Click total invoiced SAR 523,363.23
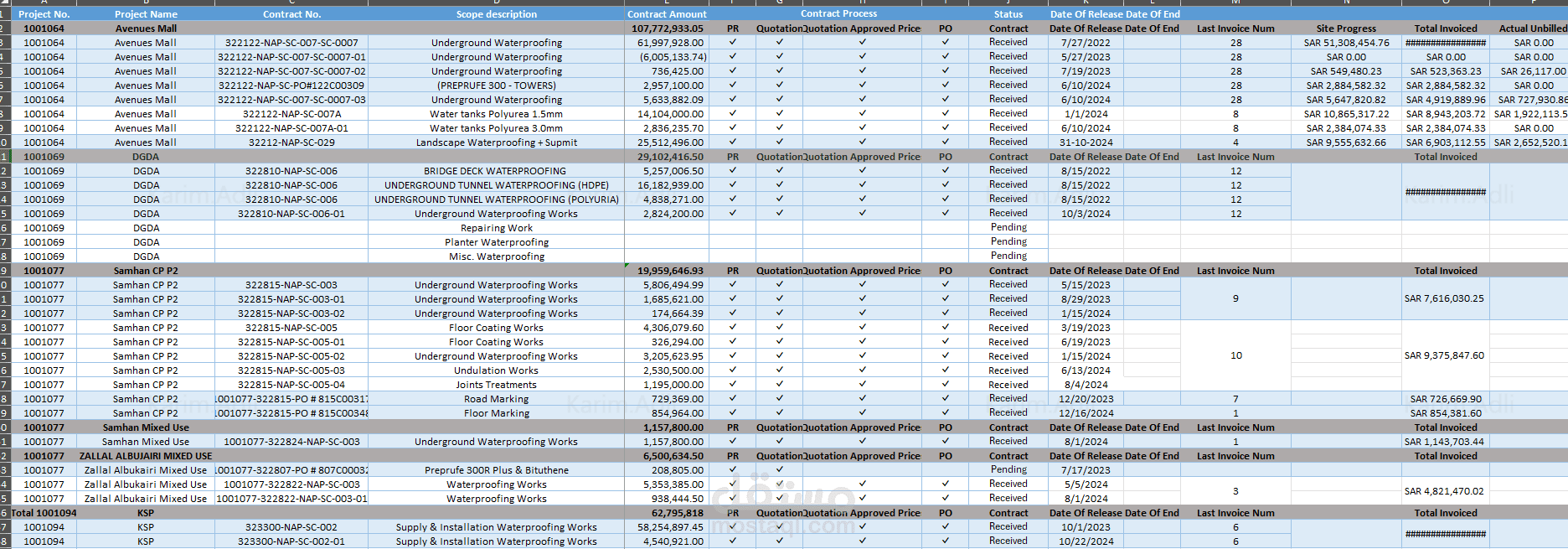 tap(1446, 71)
